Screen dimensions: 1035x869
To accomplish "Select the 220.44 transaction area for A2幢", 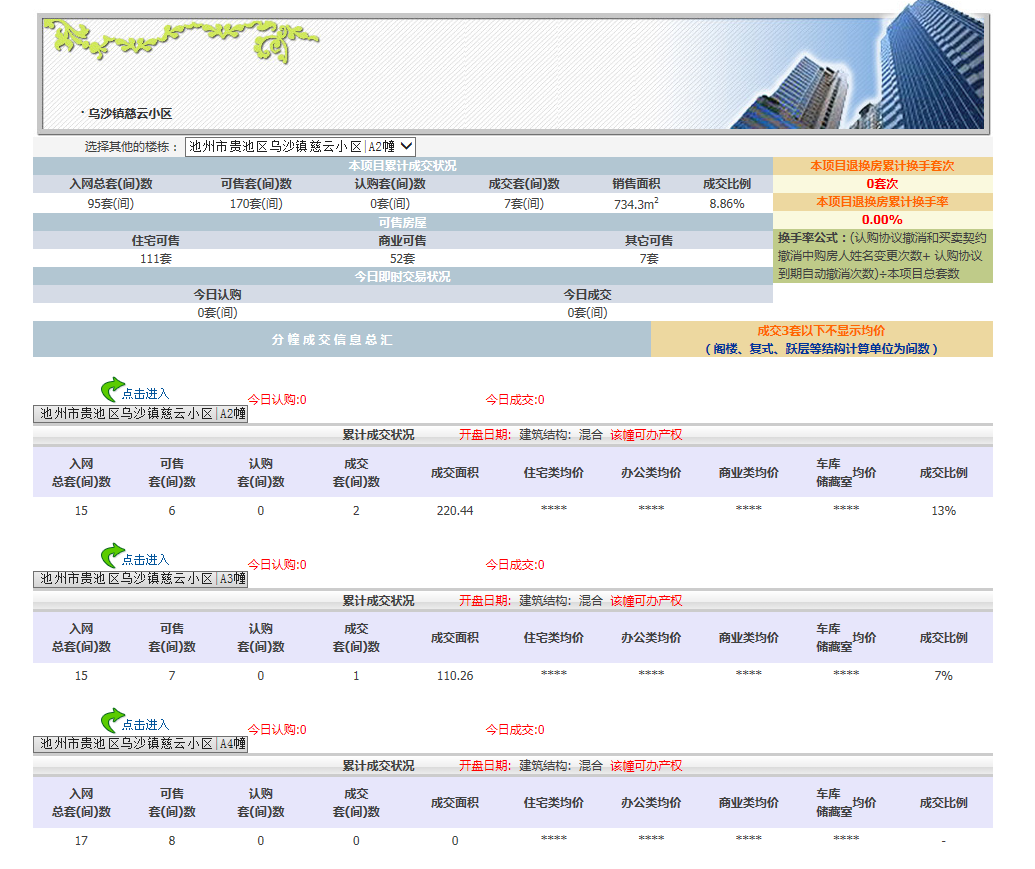I will [455, 511].
